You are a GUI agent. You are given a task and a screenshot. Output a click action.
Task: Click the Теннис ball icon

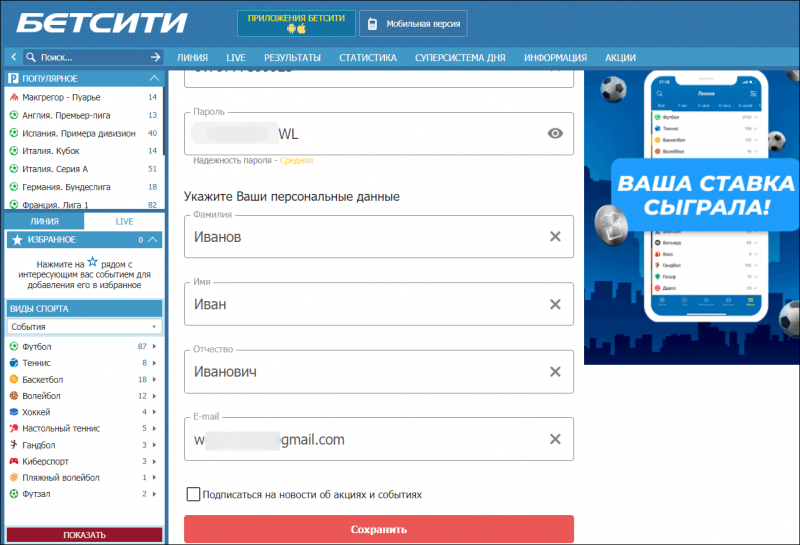(14, 363)
